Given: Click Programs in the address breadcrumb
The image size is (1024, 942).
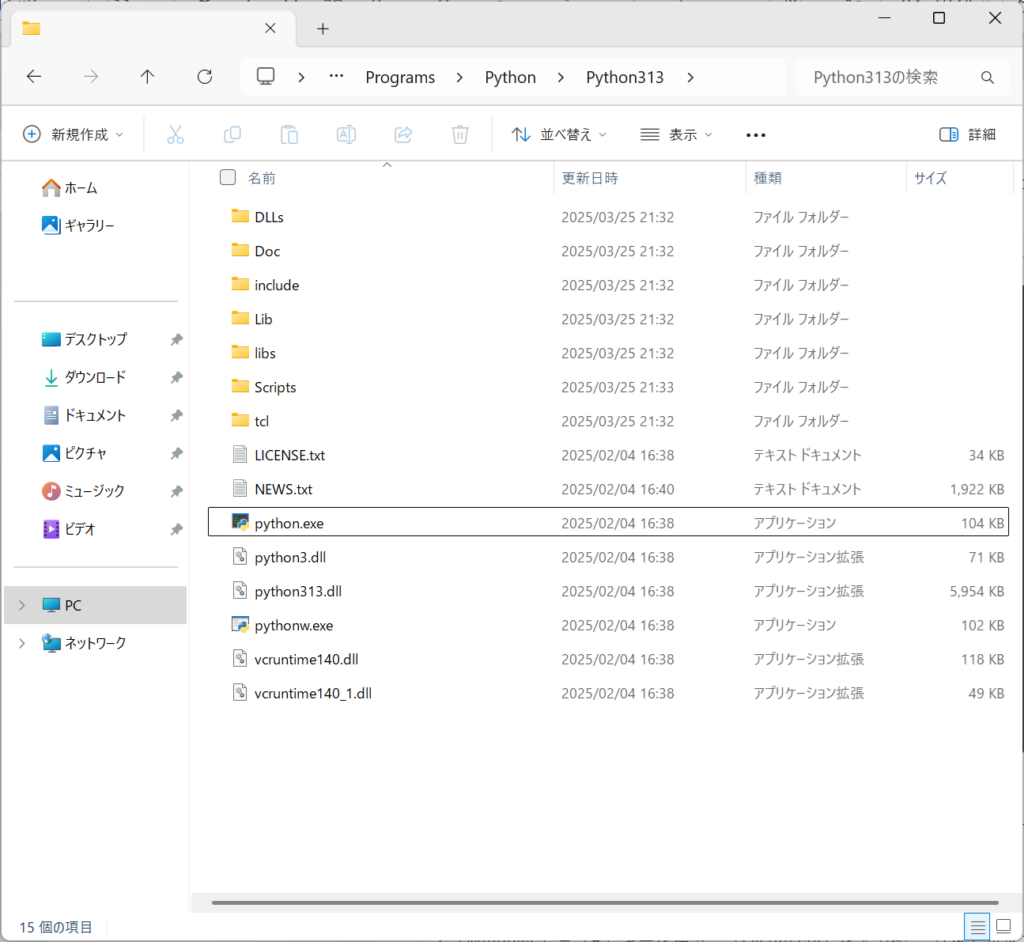Looking at the screenshot, I should tap(400, 78).
